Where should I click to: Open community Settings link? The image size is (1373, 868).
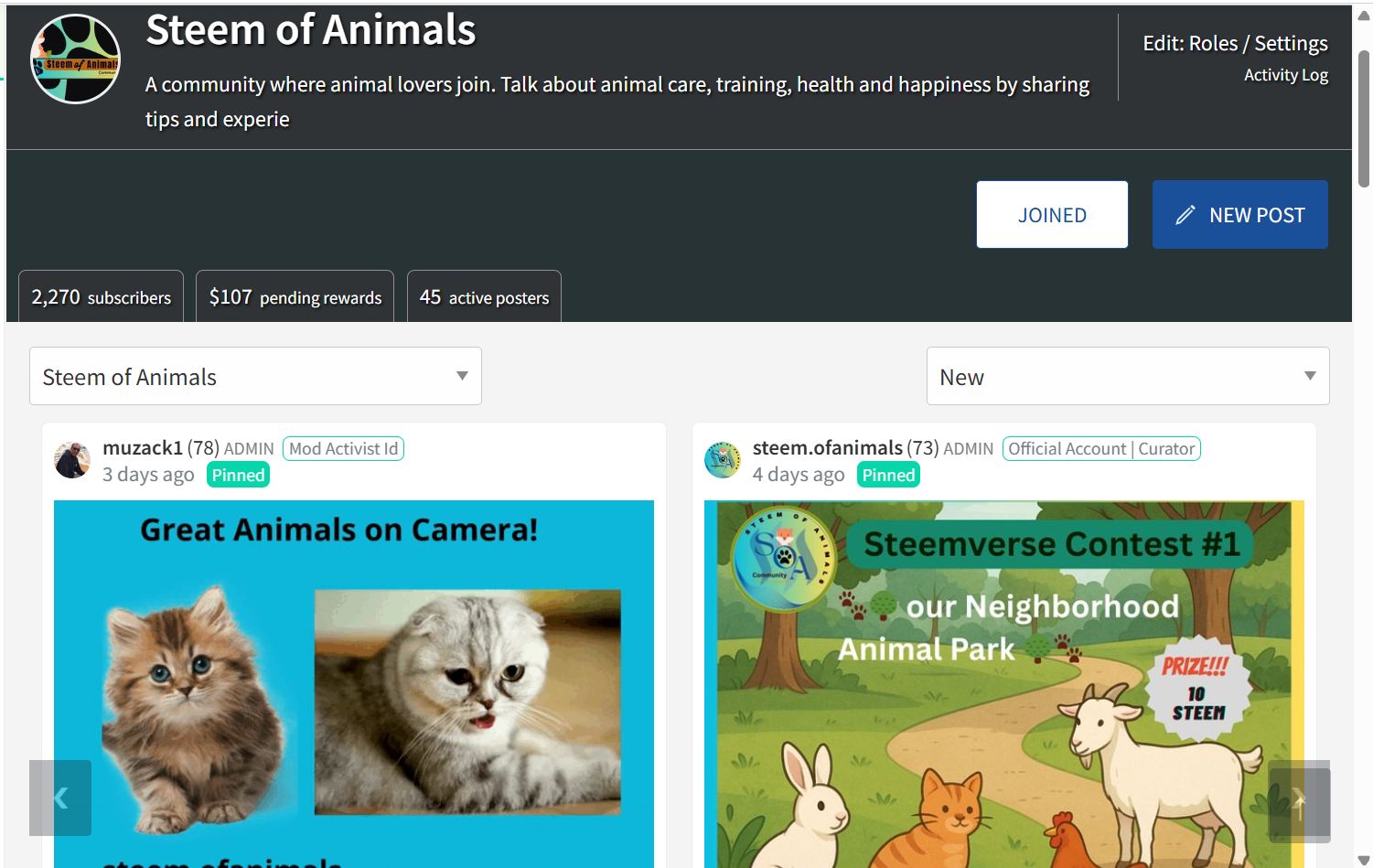pos(1291,44)
